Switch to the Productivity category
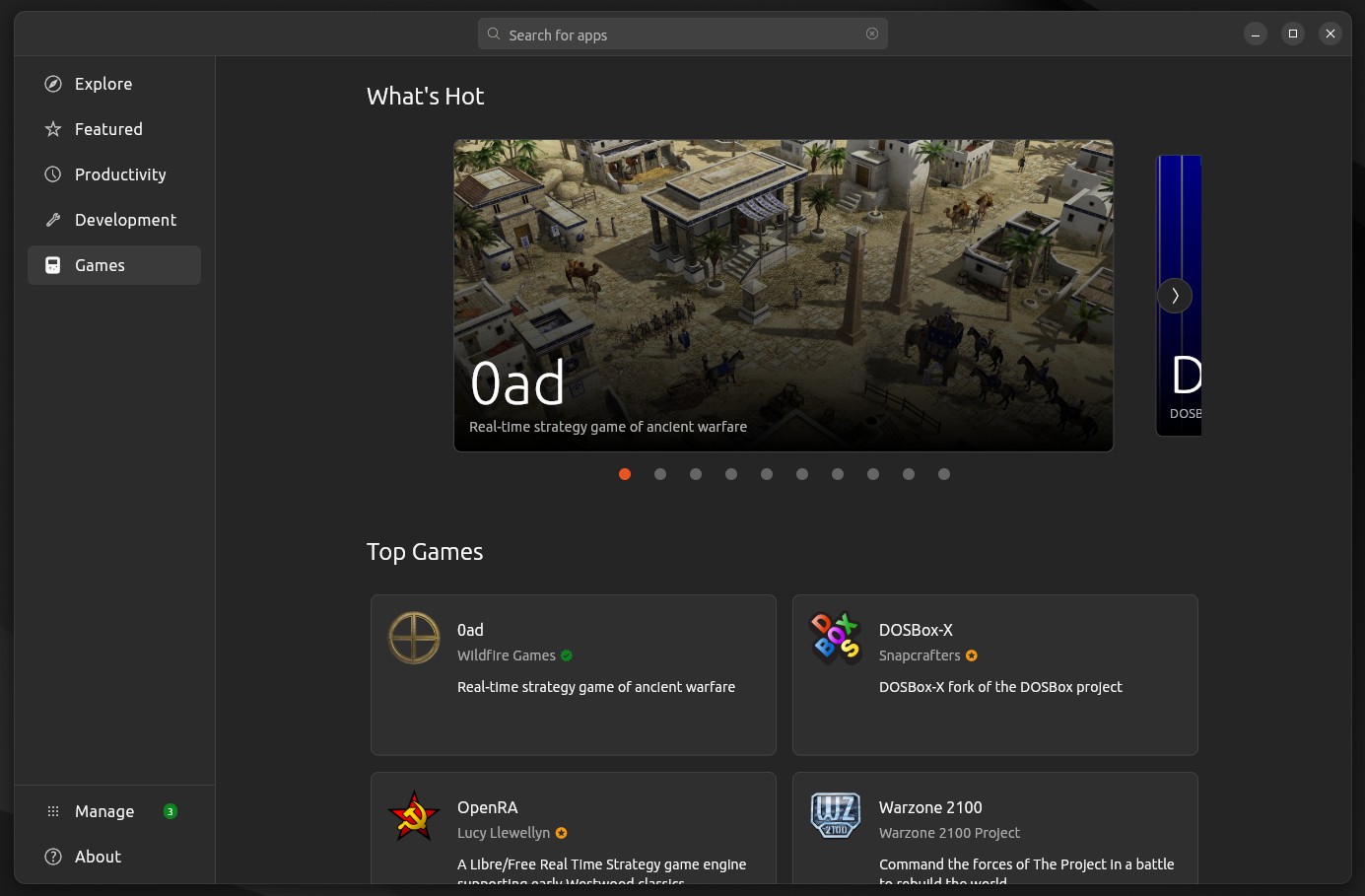The width and height of the screenshot is (1365, 896). tap(114, 174)
